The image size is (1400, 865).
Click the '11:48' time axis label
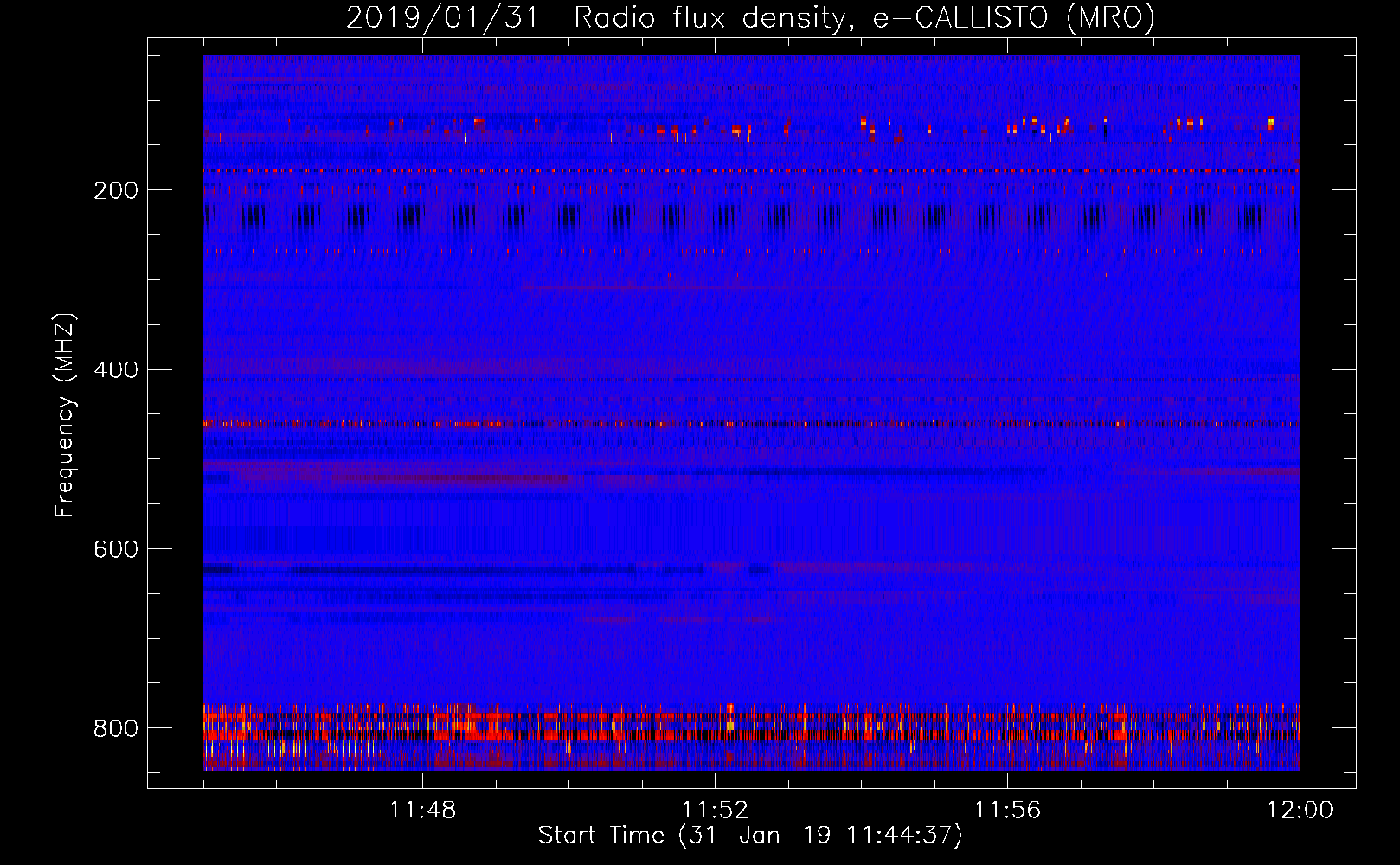click(x=422, y=811)
